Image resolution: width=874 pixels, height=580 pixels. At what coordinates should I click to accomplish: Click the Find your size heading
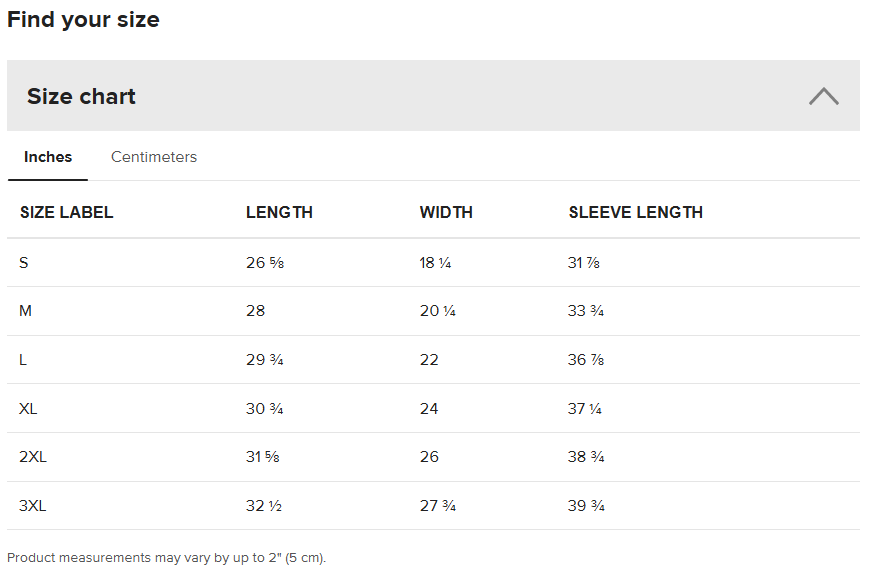click(83, 19)
